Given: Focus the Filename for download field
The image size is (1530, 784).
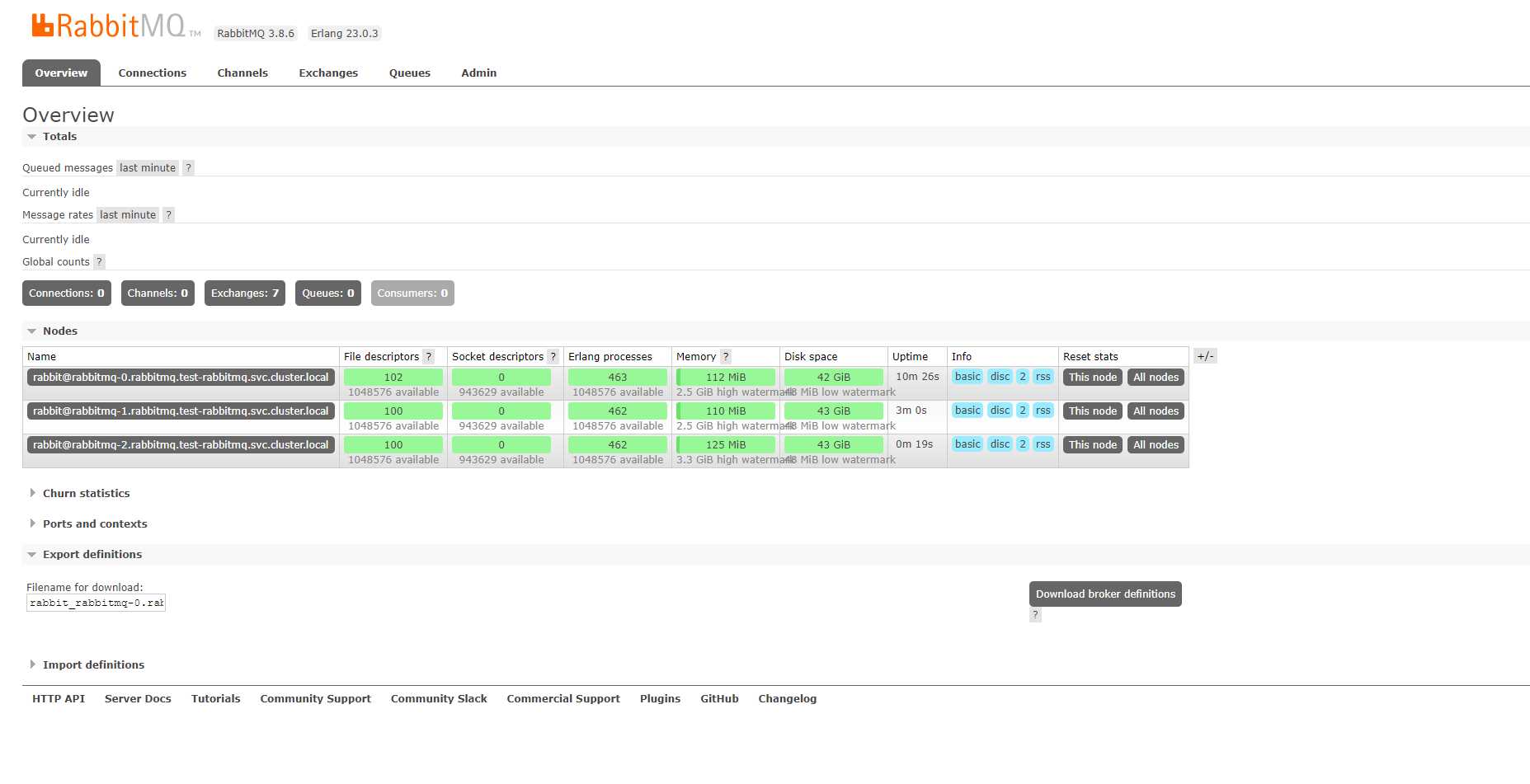Looking at the screenshot, I should 96,603.
